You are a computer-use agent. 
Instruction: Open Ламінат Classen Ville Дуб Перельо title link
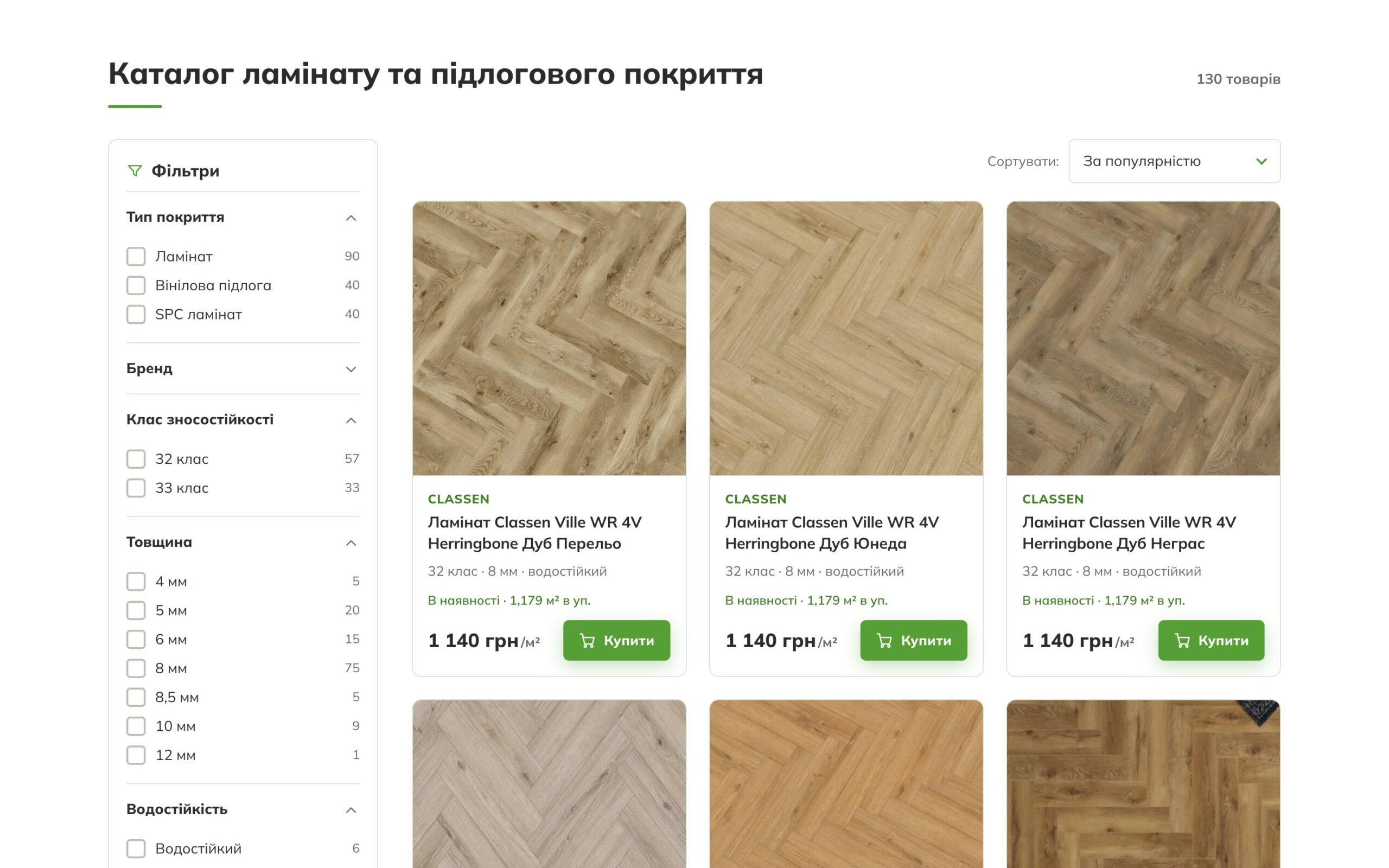click(535, 533)
